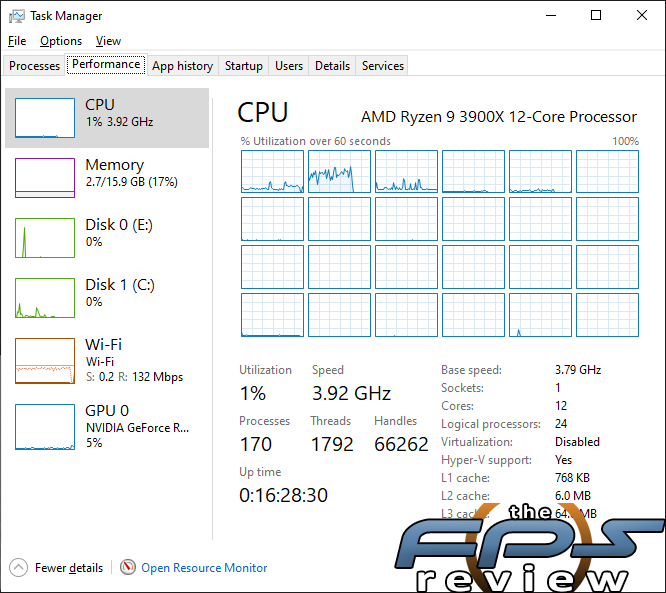Click the Handles count 66262
This screenshot has width=666, height=593.
pyautogui.click(x=401, y=444)
